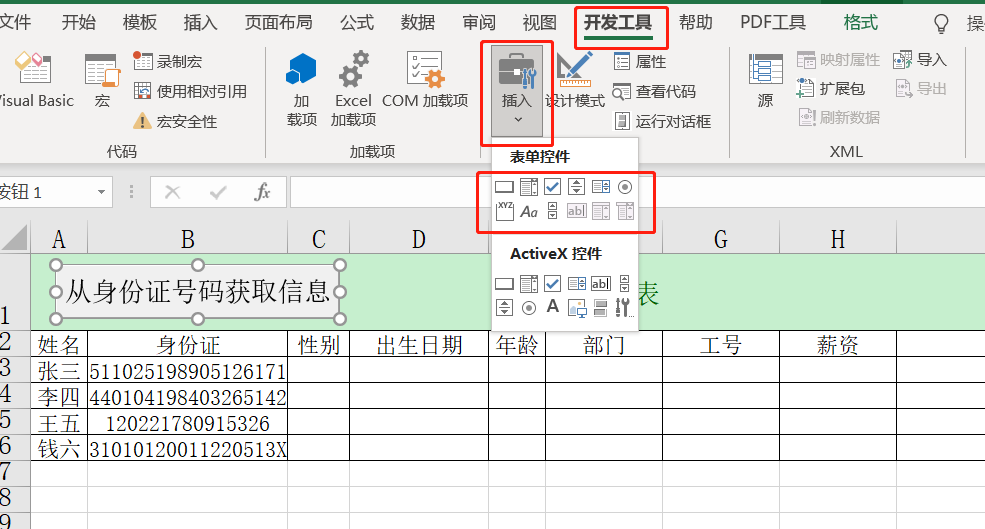Screen dimensions: 985x529
Task: Open the 帮助 tab
Action: point(696,23)
